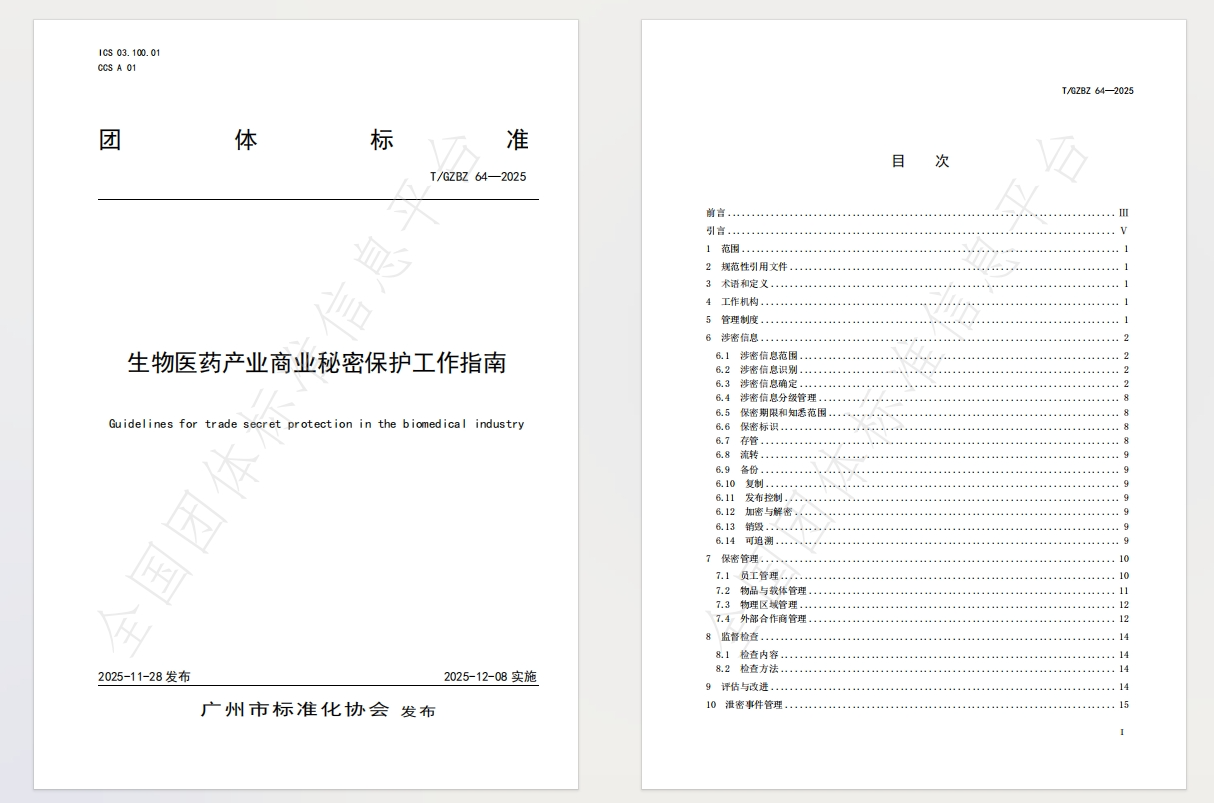Screen dimensions: 1214x803
Task: Go to section 7 保密管理
Action: 740,559
